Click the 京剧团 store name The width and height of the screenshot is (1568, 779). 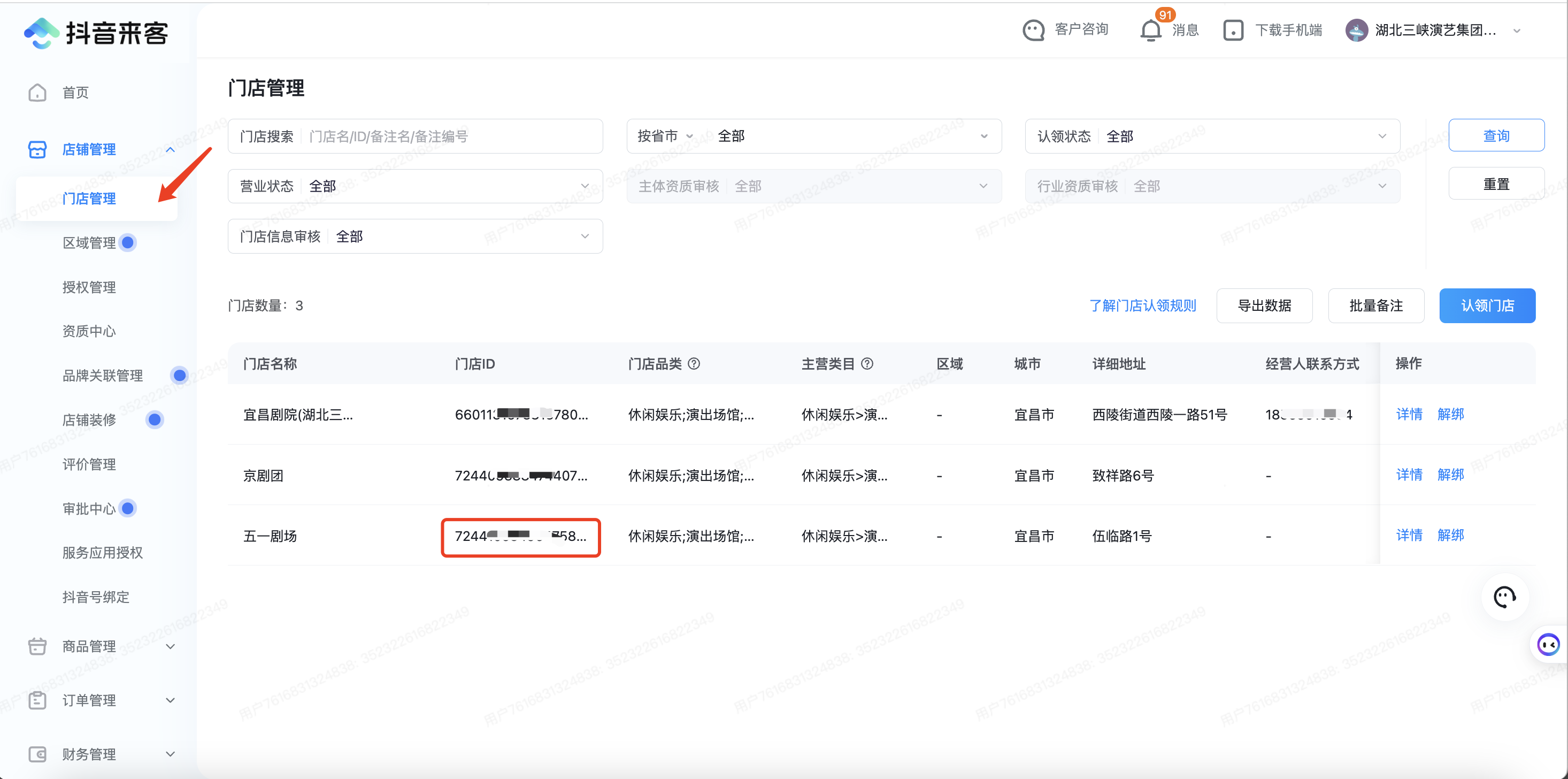(x=264, y=475)
